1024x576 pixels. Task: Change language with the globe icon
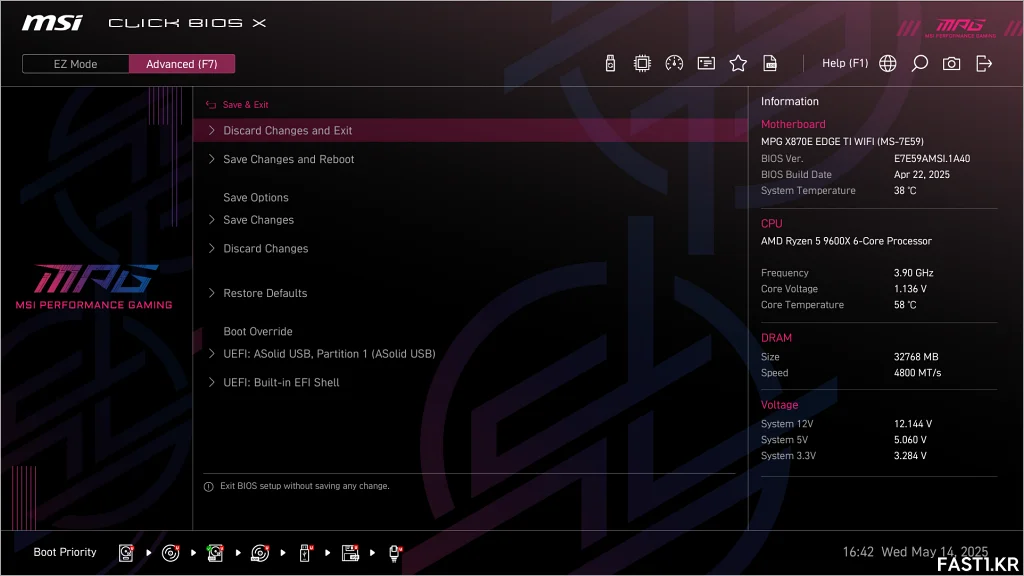(888, 63)
